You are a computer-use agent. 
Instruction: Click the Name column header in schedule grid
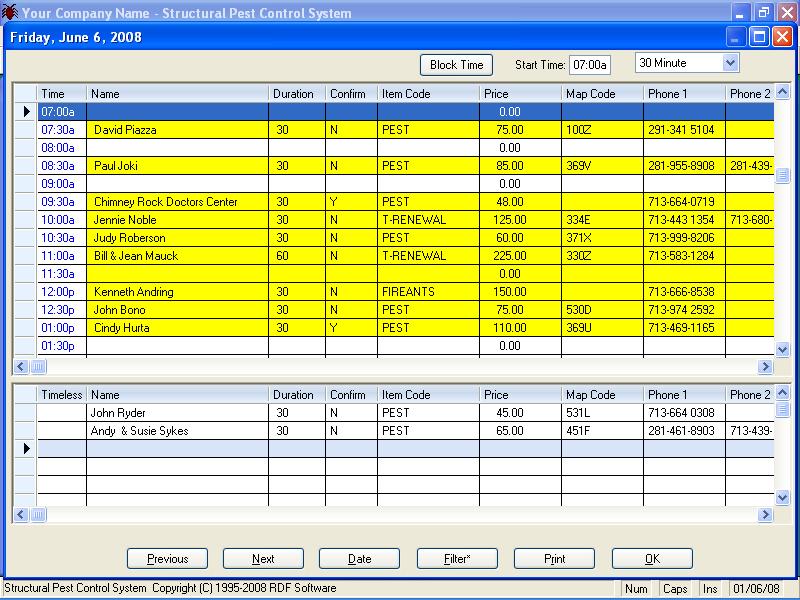[178, 94]
